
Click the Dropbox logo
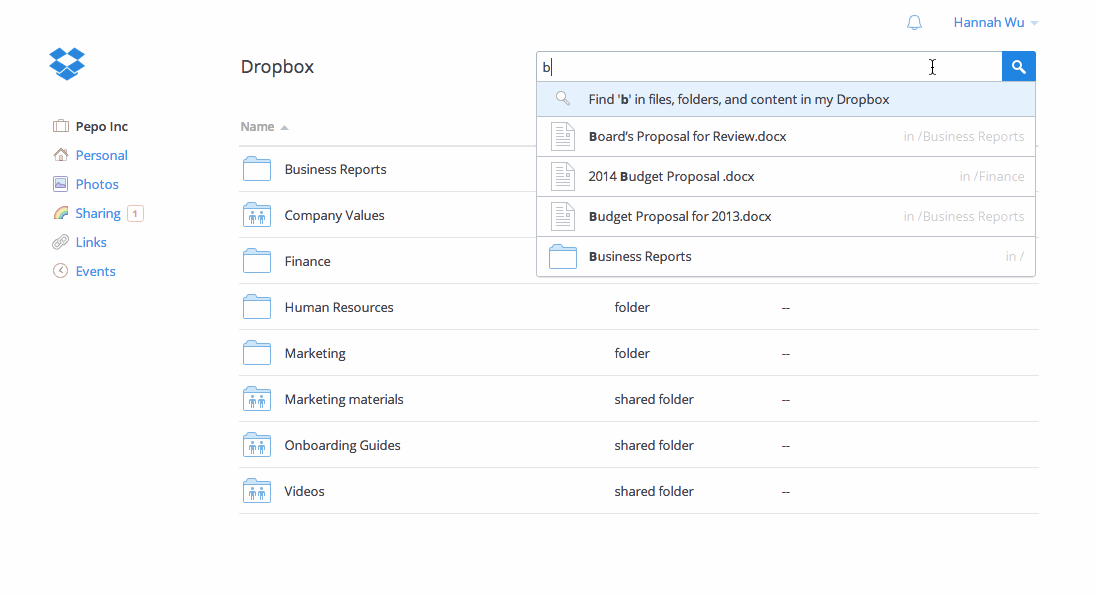tap(67, 64)
